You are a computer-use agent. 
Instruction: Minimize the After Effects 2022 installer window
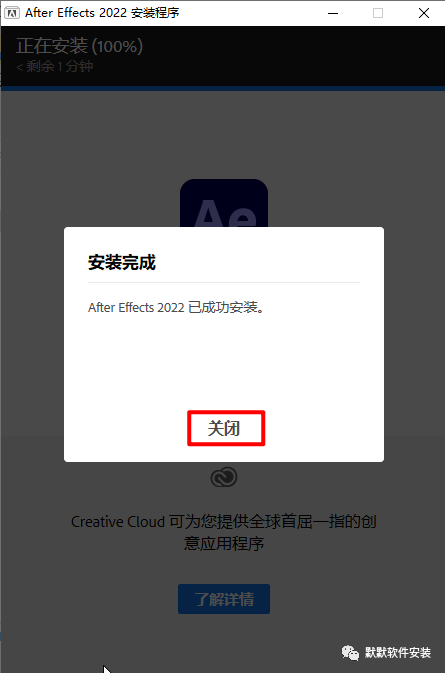pyautogui.click(x=333, y=13)
